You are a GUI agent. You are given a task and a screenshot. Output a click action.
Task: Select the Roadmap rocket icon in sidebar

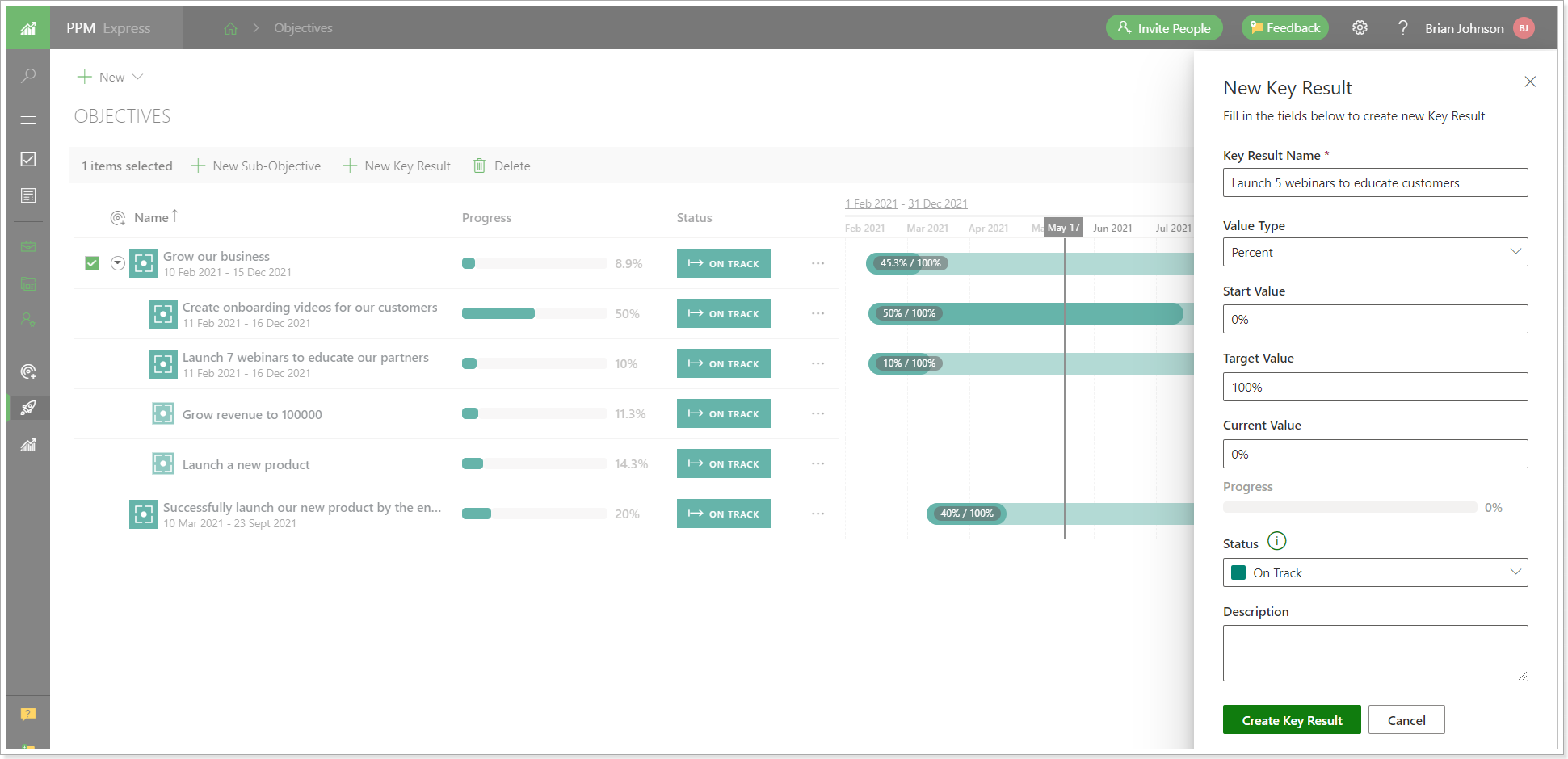28,408
